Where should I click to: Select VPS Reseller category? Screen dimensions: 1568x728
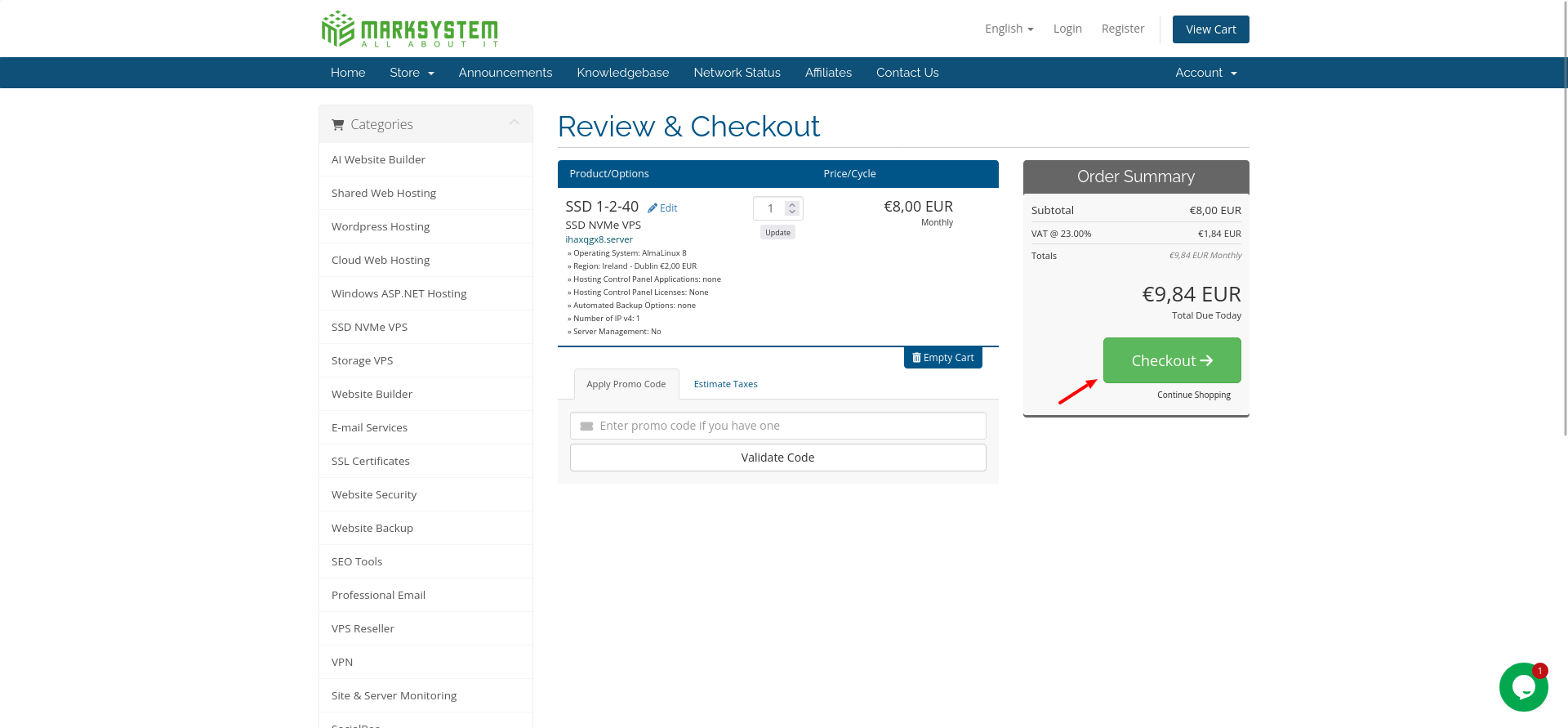[425, 628]
